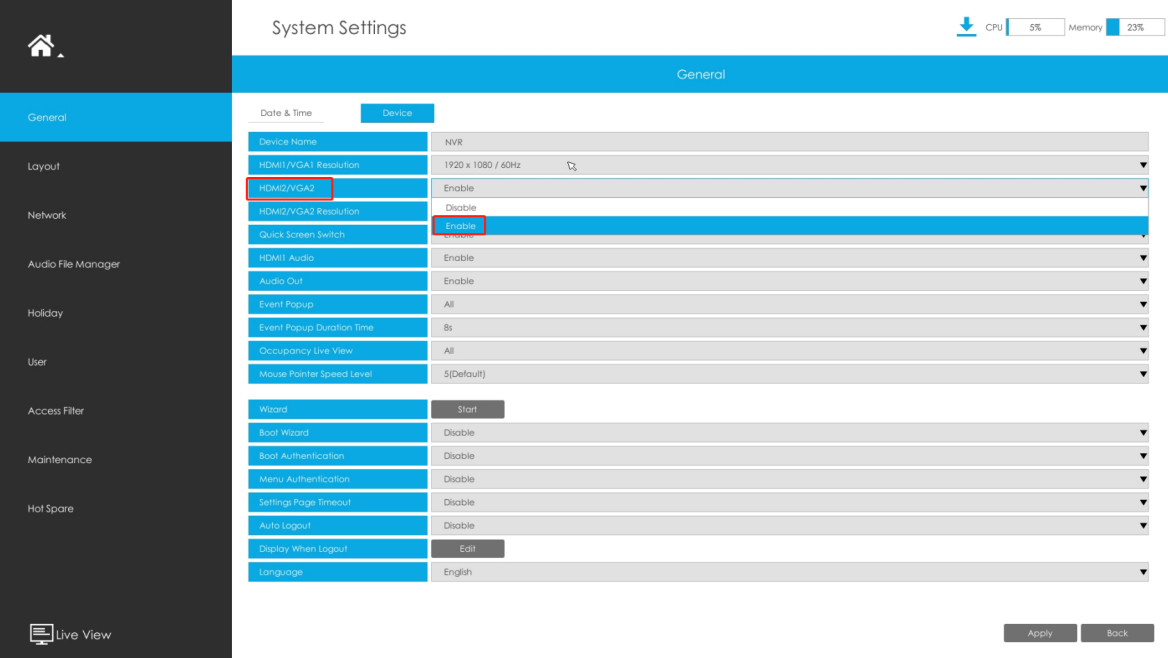
Task: Open Event Popup Duration Time dropdown
Action: [x=790, y=327]
